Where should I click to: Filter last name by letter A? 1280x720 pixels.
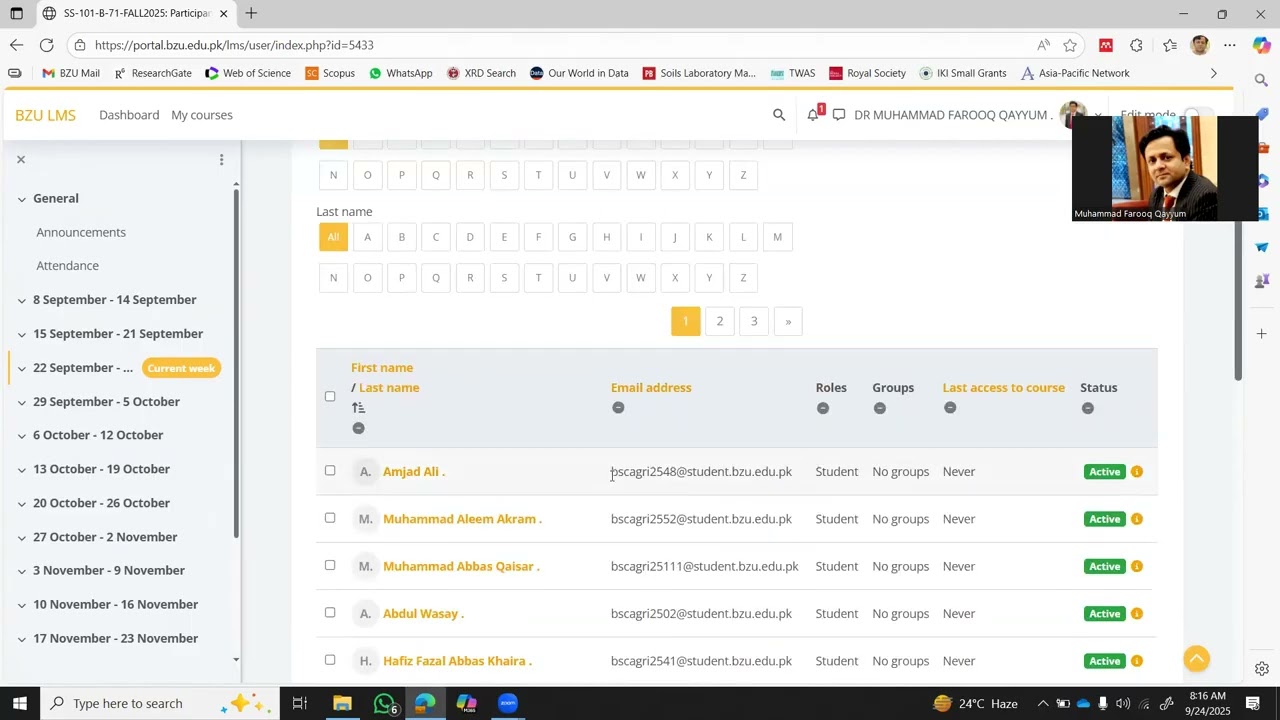tap(367, 237)
